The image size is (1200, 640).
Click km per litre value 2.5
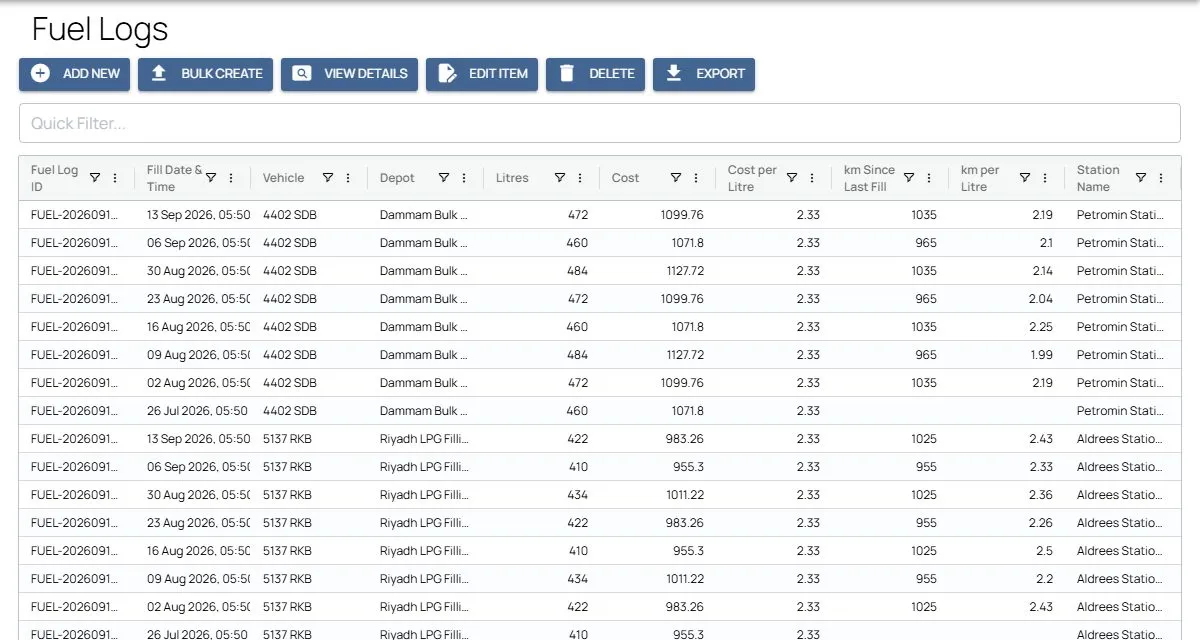click(x=1045, y=551)
